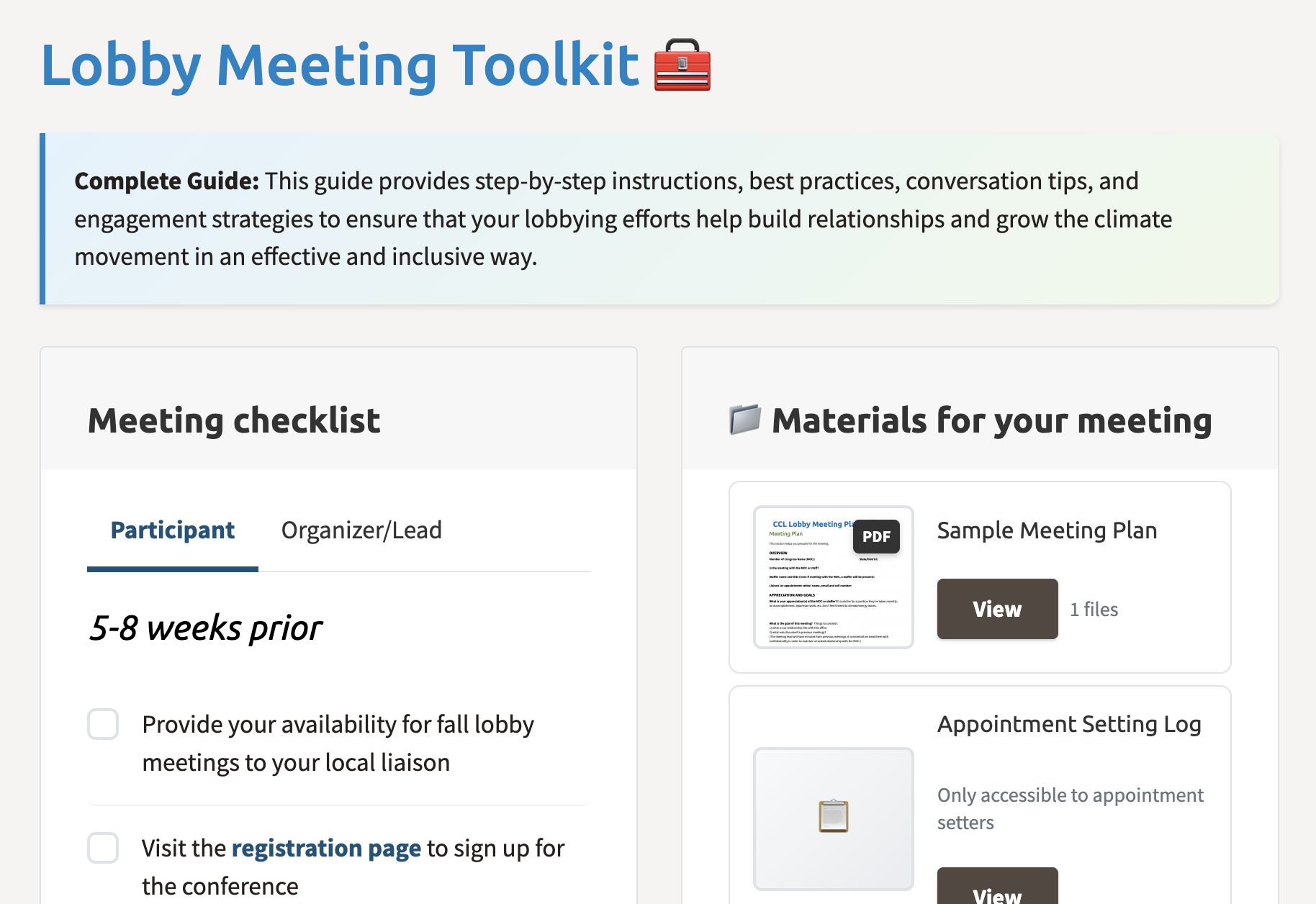Select the Participant tab
1316x904 pixels.
[x=173, y=530]
